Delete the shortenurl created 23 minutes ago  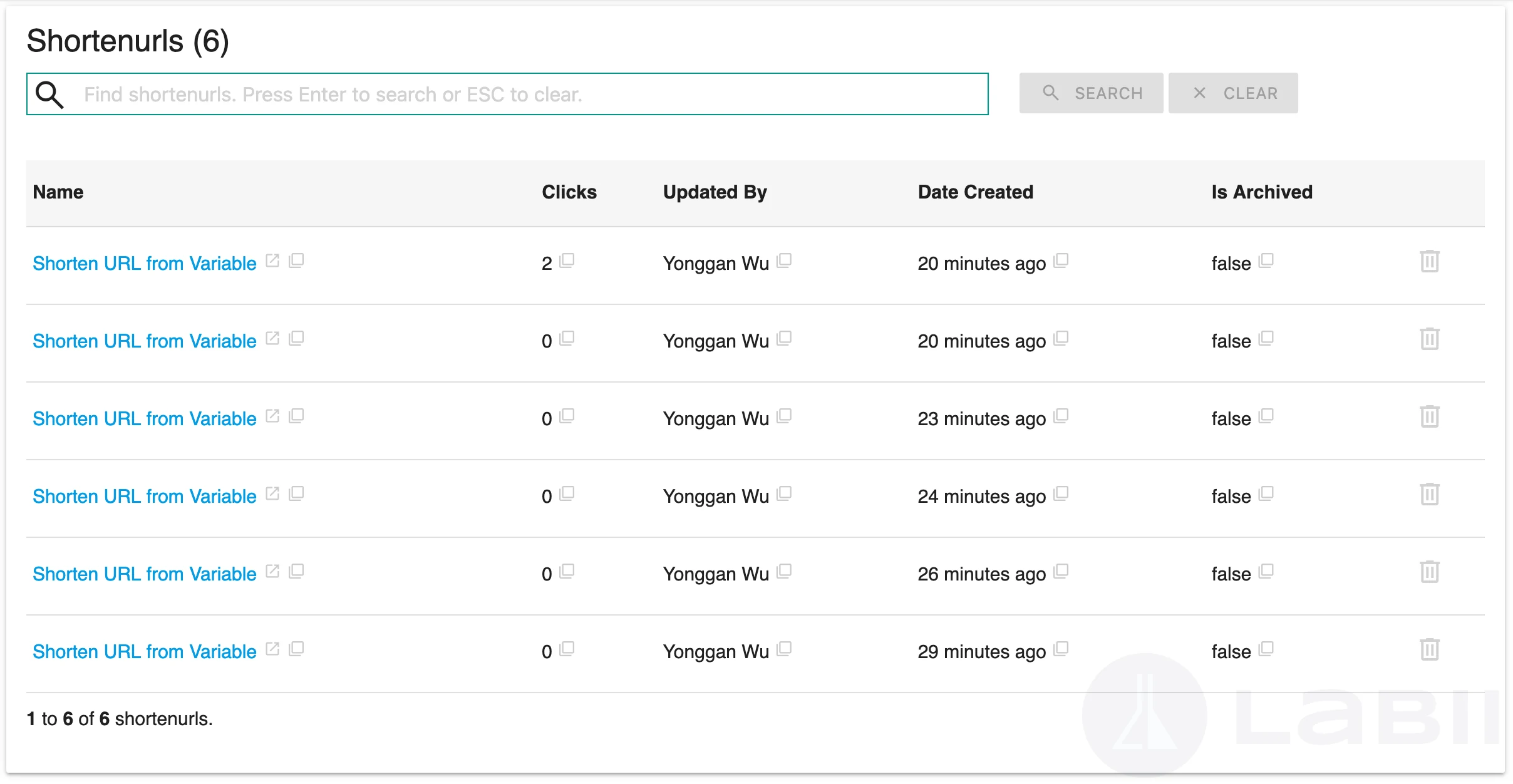(1429, 416)
